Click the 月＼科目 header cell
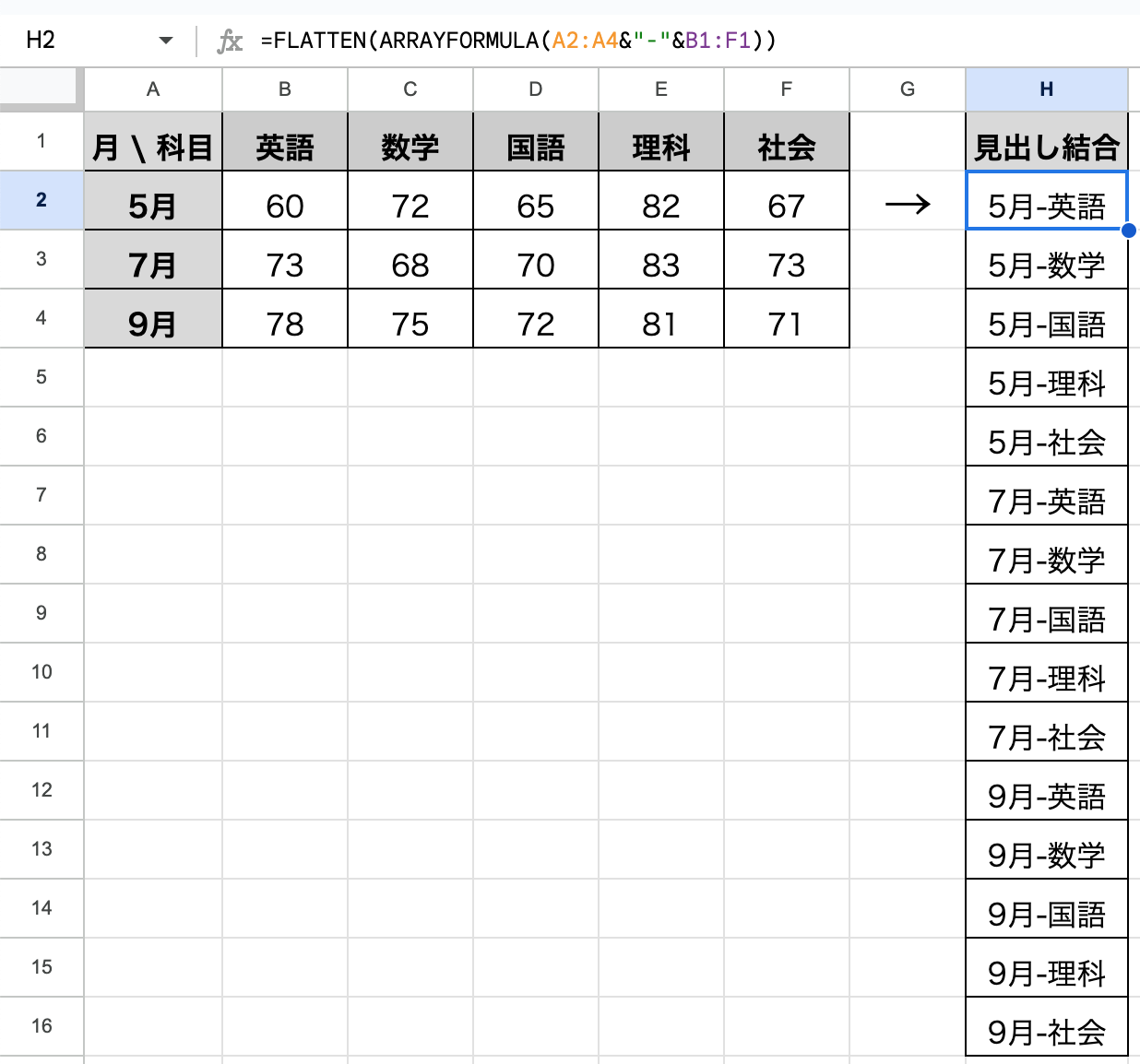 152,143
